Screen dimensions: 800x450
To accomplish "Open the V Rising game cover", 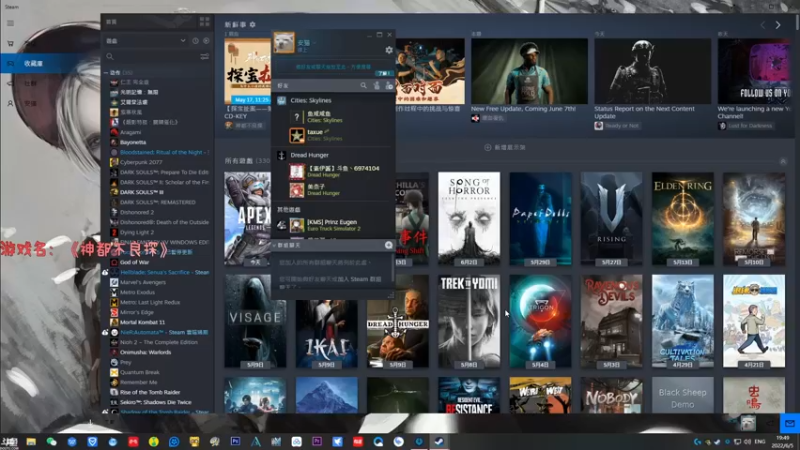I will 611,218.
